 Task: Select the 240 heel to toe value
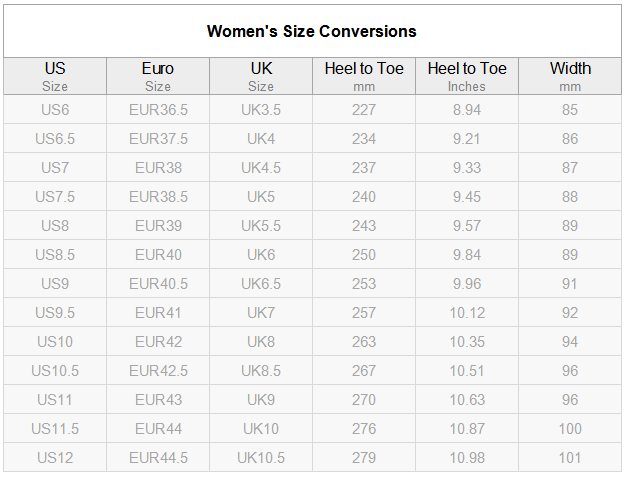coord(364,197)
